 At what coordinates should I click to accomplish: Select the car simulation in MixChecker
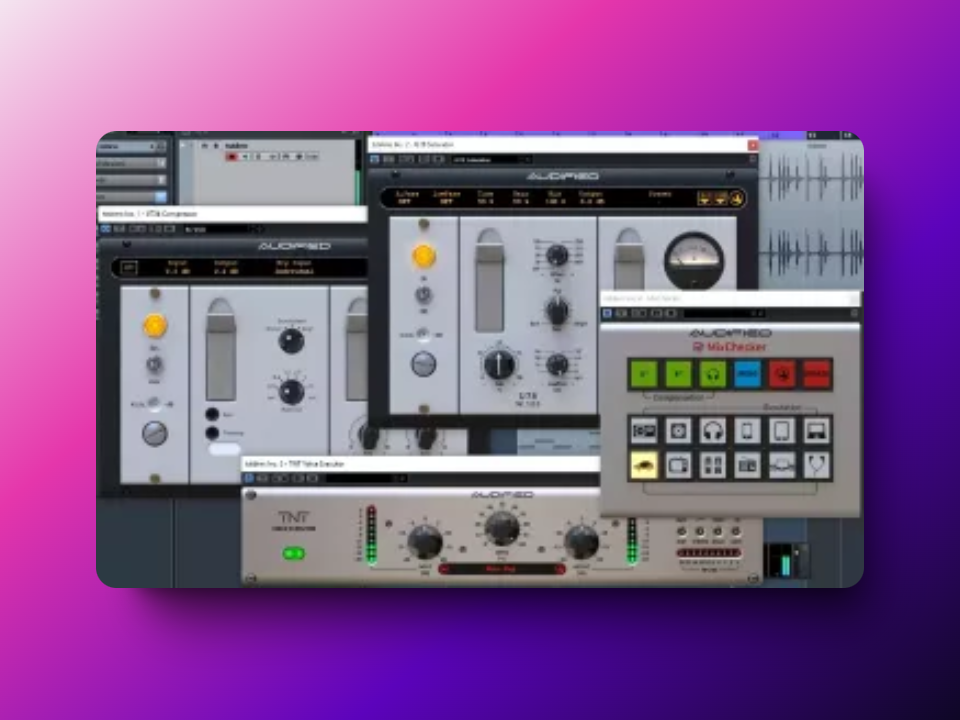tap(644, 465)
